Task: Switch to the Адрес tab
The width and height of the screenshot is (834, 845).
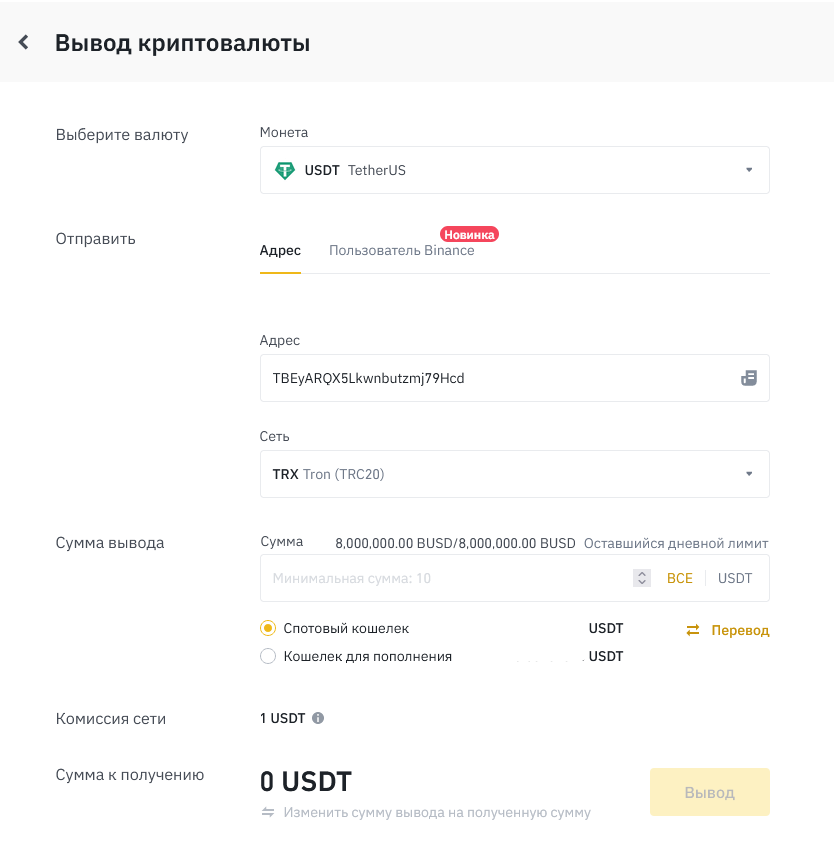Action: click(x=280, y=250)
